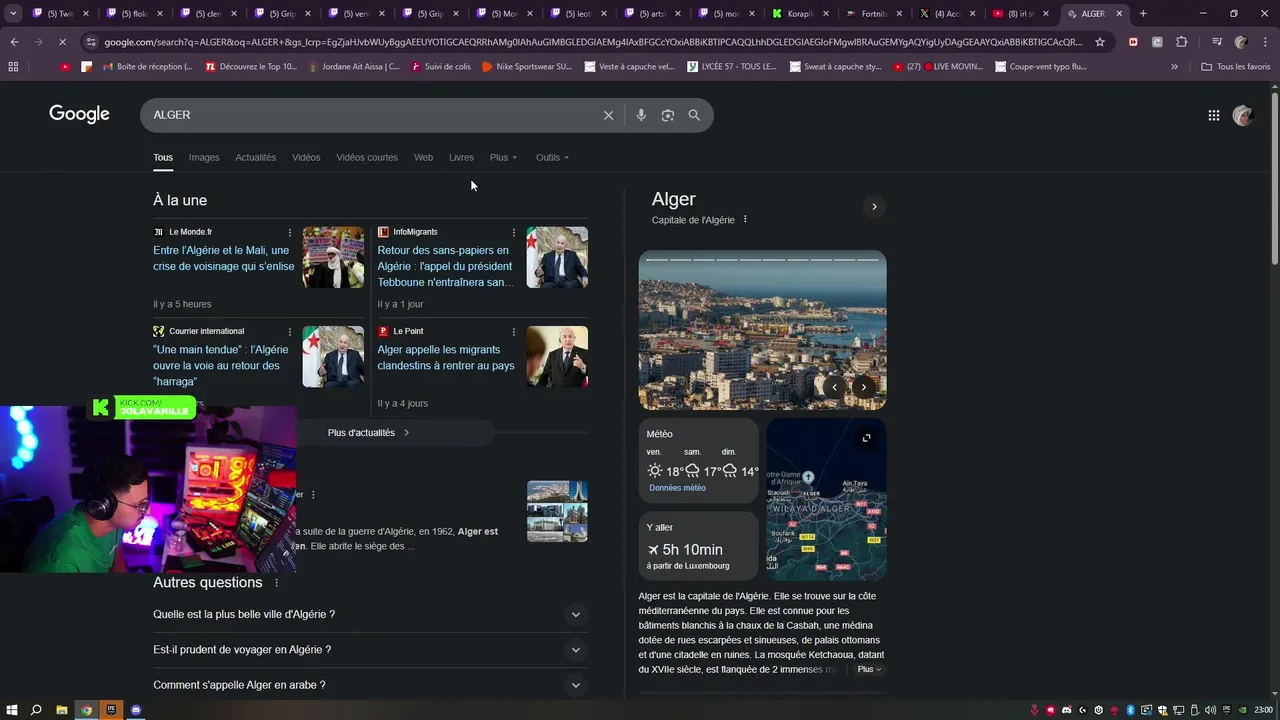
Task: Expand the Alger map to fullscreen
Action: coord(866,438)
